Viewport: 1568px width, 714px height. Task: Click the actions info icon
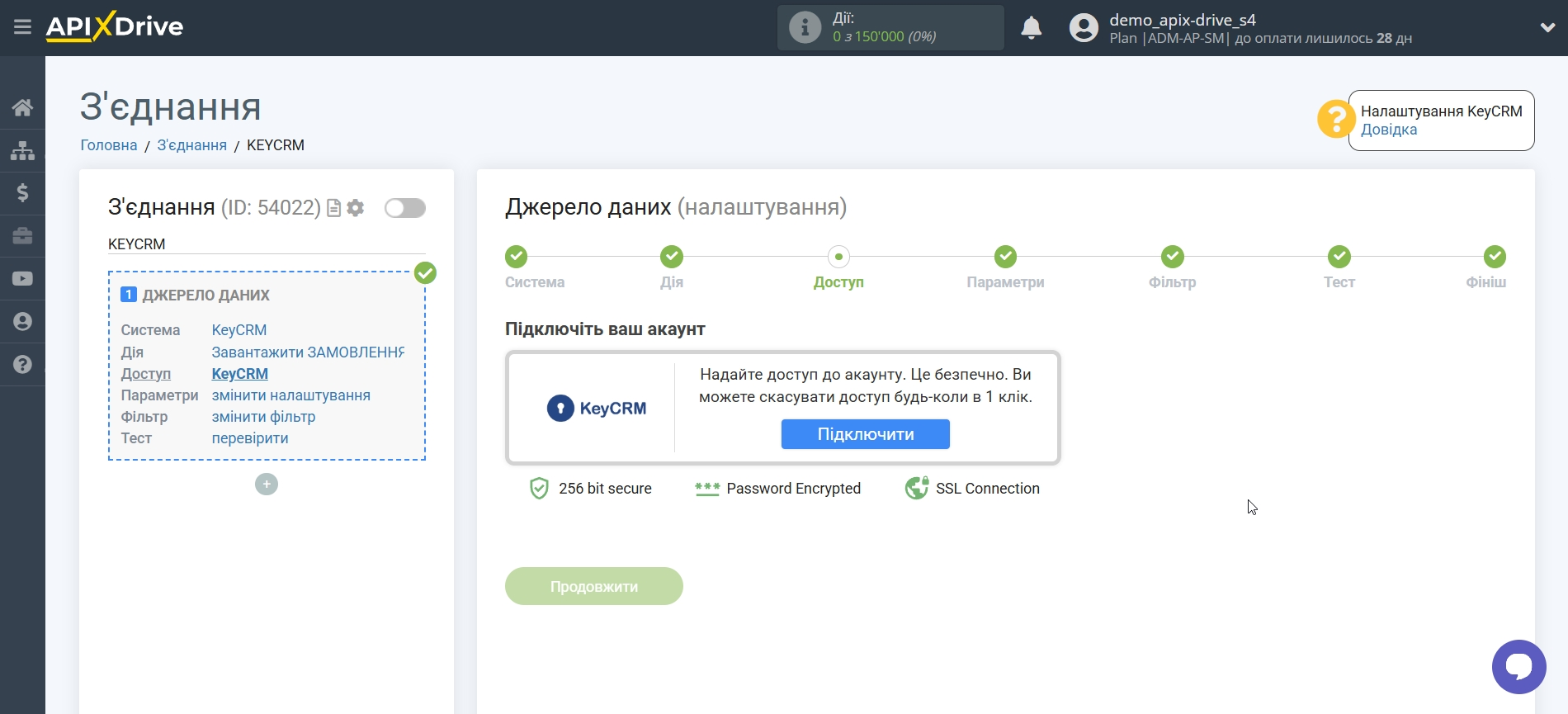[x=805, y=27]
